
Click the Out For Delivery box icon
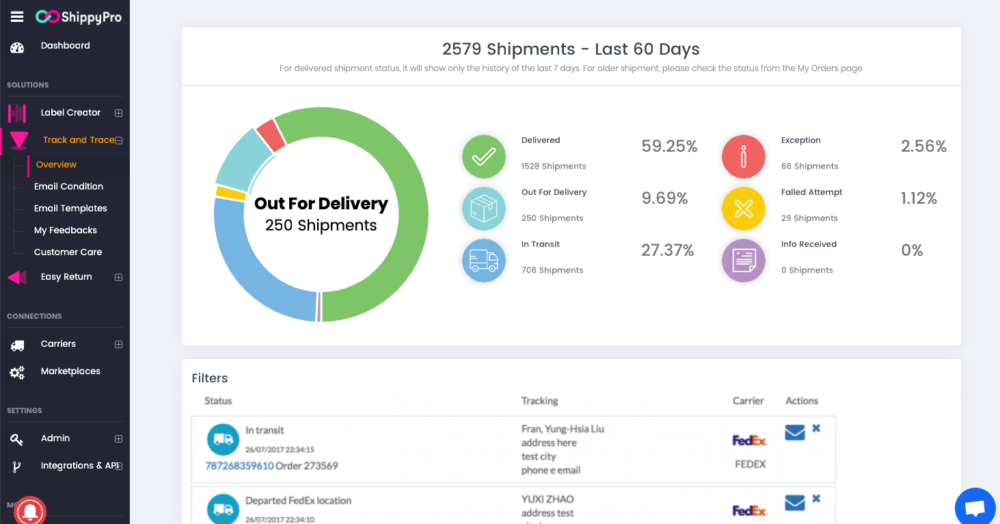(x=484, y=208)
